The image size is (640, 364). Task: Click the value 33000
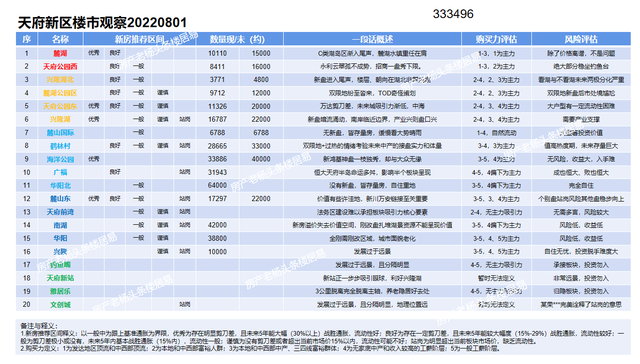coord(261,146)
